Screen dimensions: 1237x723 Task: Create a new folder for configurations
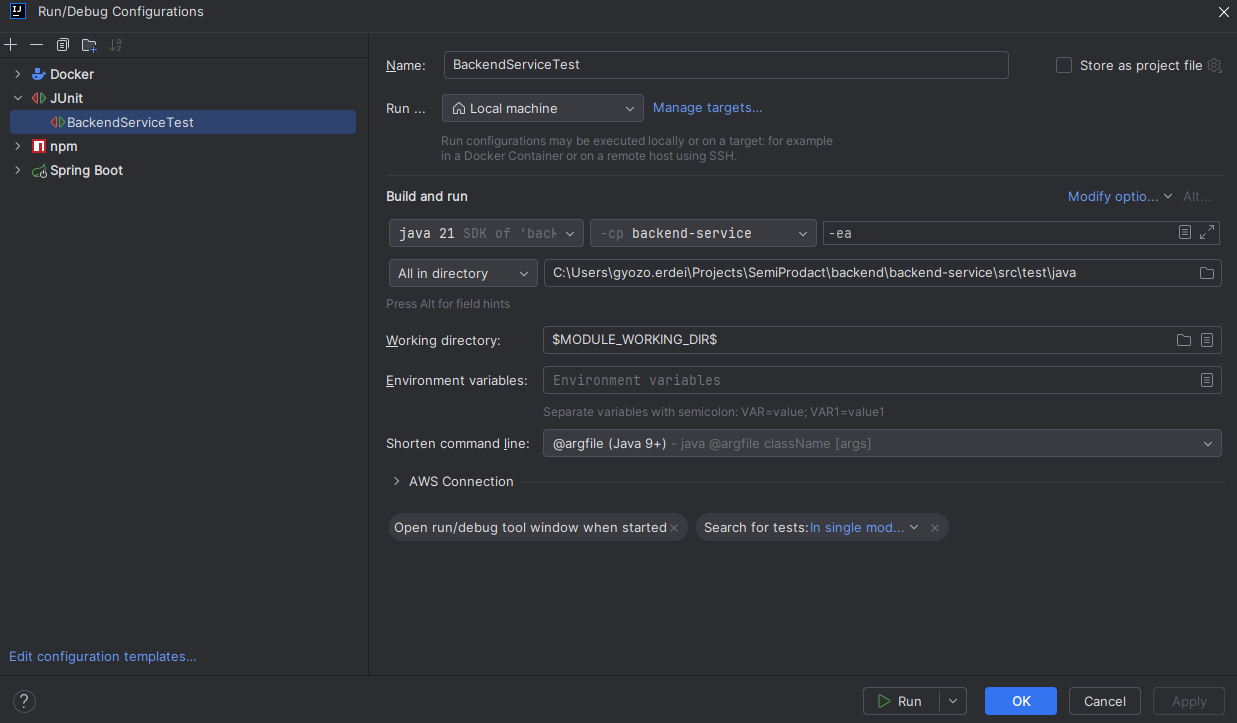pyautogui.click(x=88, y=44)
